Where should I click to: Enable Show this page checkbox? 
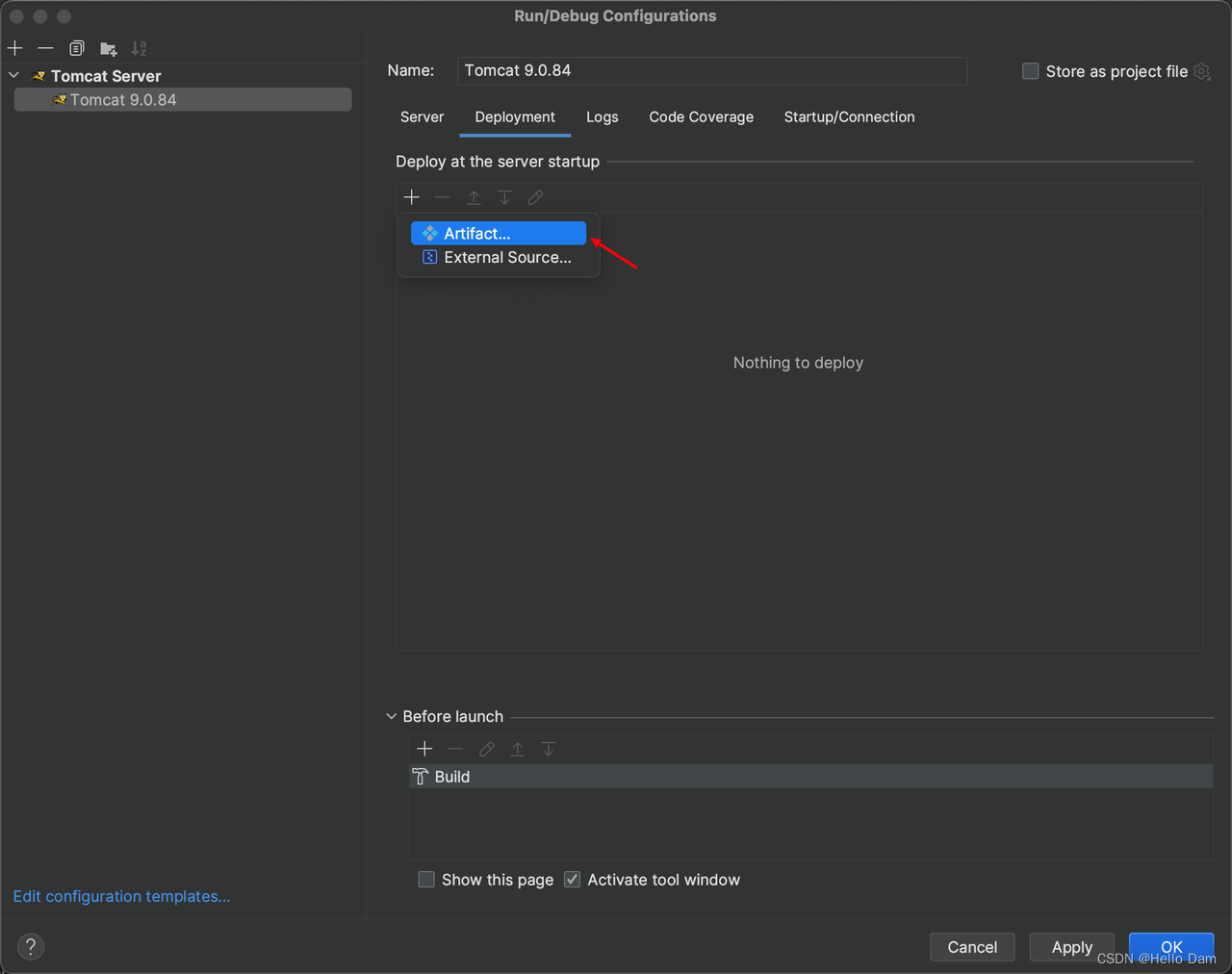(426, 880)
